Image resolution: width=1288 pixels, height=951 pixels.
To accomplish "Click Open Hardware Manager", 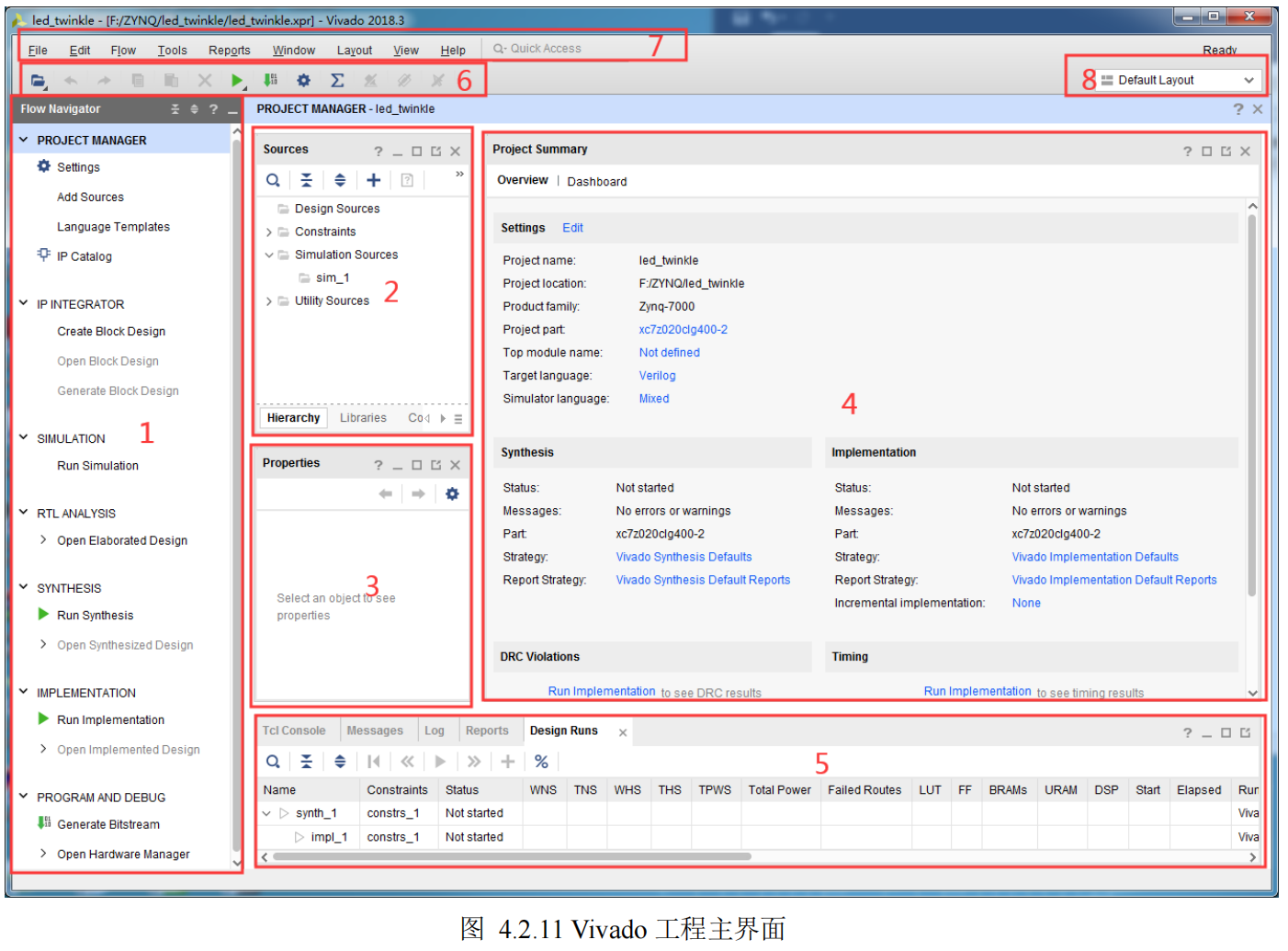I will click(x=123, y=855).
